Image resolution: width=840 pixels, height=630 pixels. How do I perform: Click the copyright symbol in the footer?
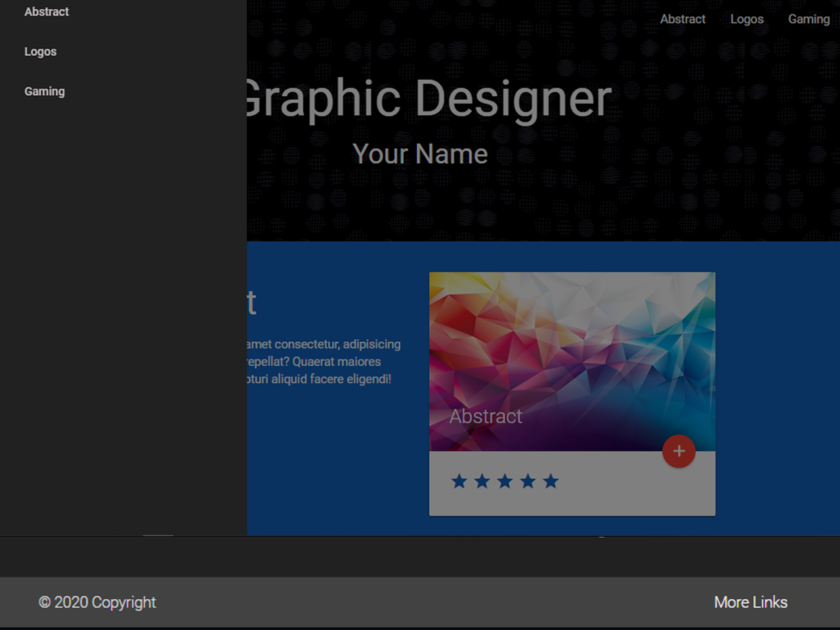click(43, 602)
